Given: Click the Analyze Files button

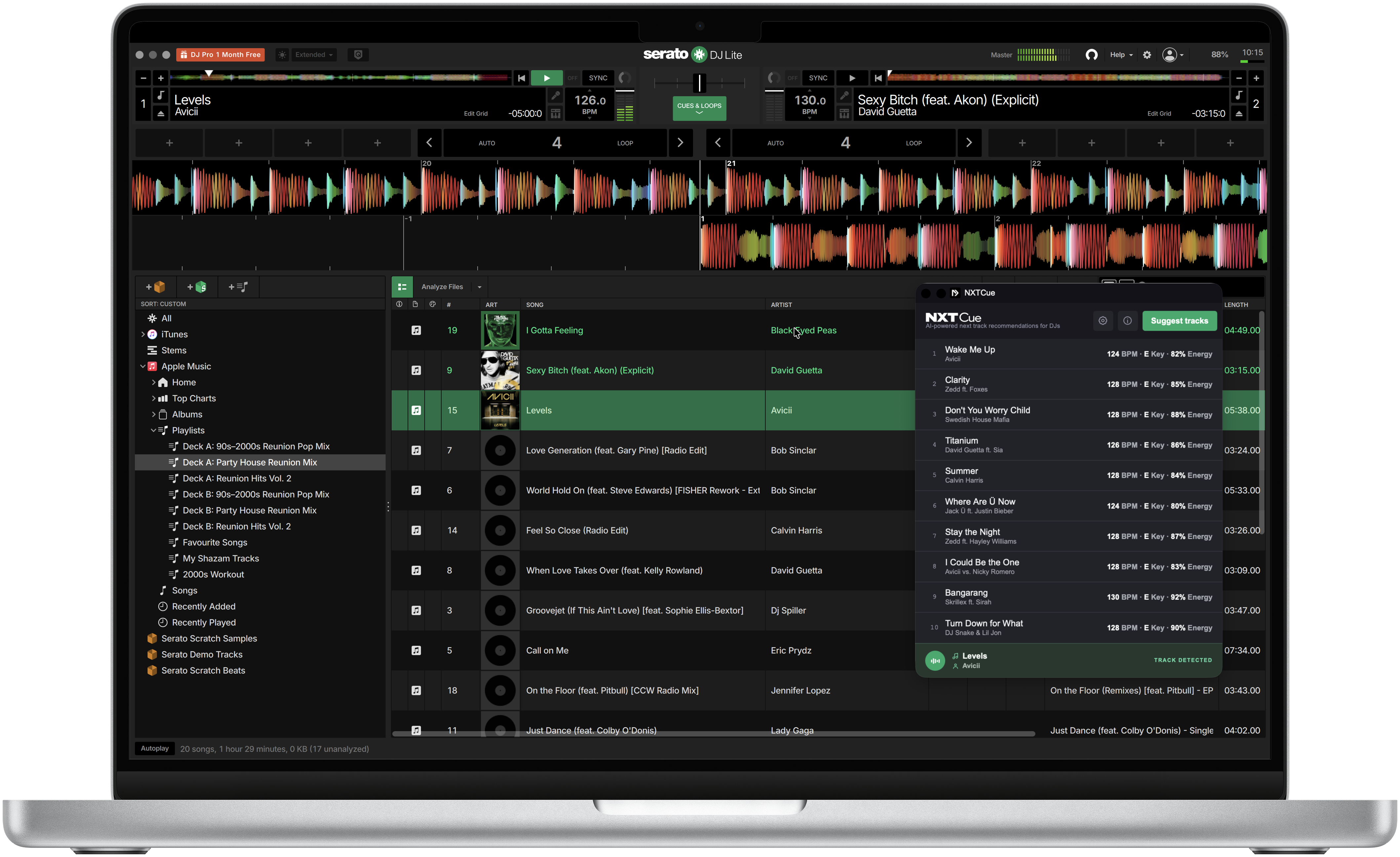Looking at the screenshot, I should tap(442, 287).
